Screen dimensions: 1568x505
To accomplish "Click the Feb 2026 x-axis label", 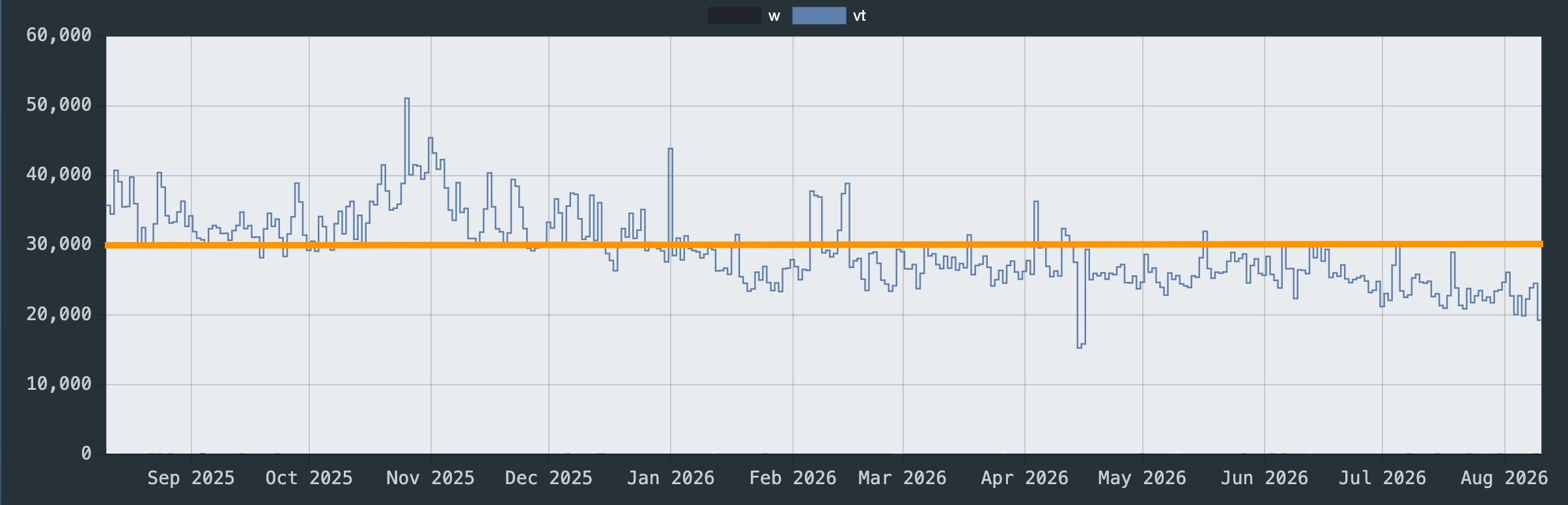I will point(792,478).
